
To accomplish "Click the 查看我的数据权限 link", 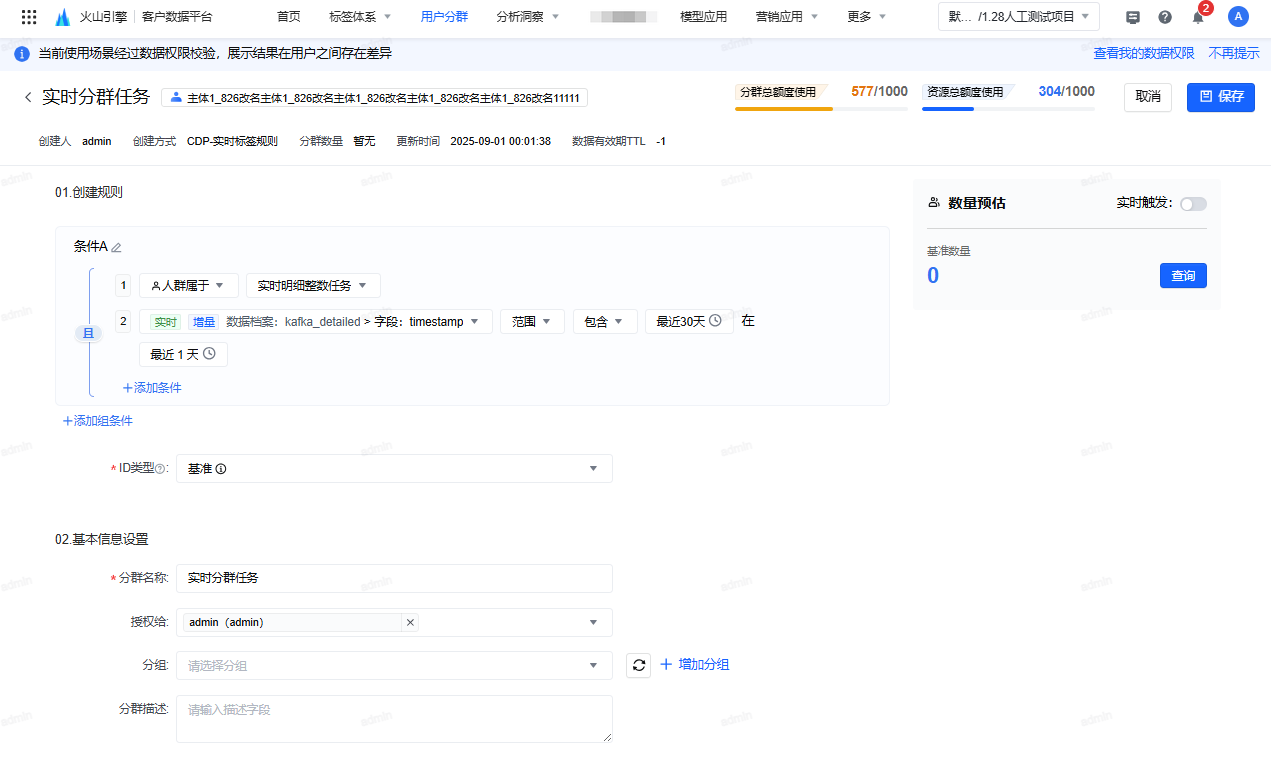I will coord(1143,53).
